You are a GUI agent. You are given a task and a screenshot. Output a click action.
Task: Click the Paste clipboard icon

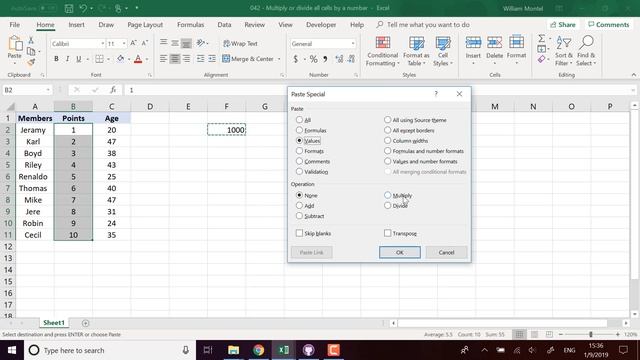(x=15, y=44)
